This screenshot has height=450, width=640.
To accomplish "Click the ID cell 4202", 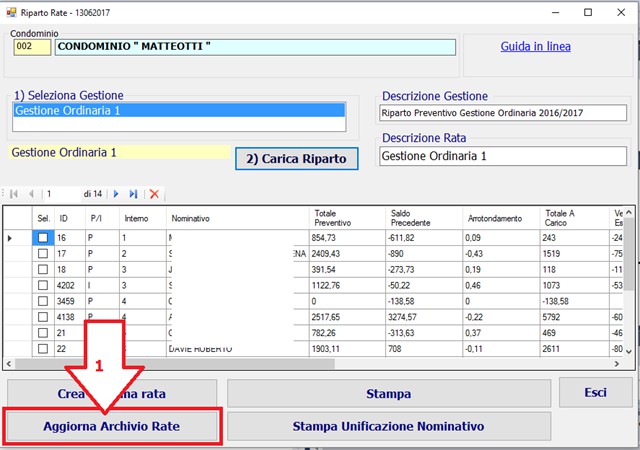I will 70,285.
